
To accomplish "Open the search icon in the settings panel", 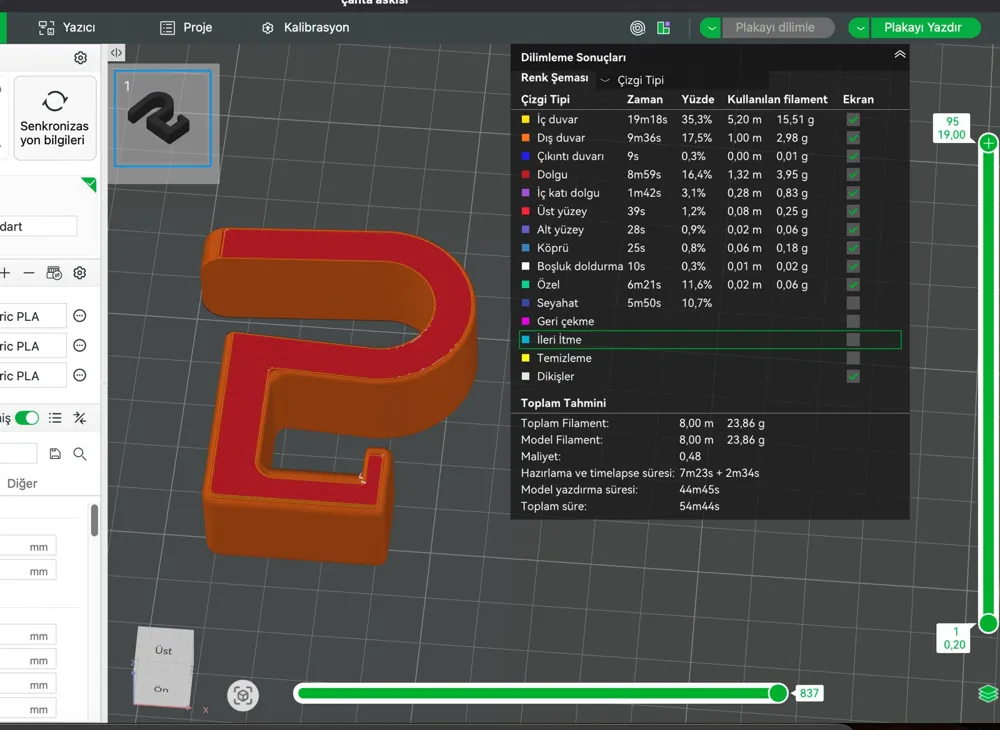I will (x=80, y=454).
